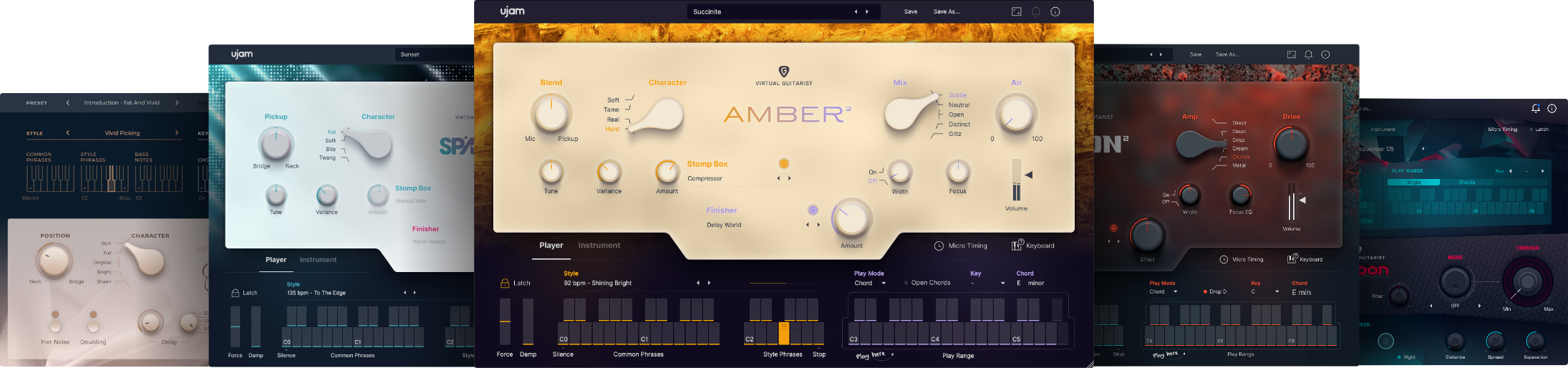Select Single tab in Carbon Play Range
Image resolution: width=1568 pixels, height=368 pixels.
click(x=1413, y=183)
